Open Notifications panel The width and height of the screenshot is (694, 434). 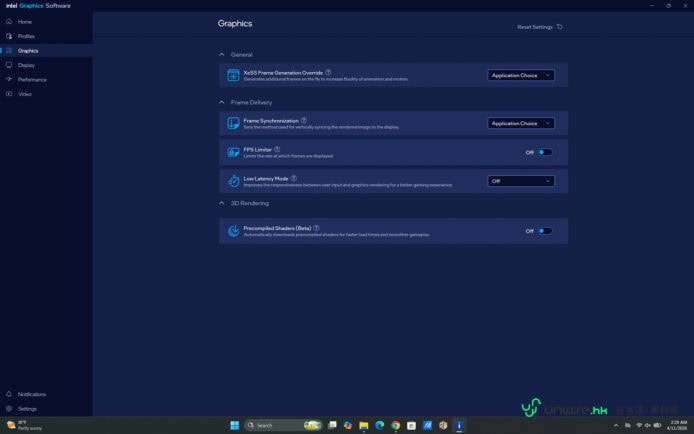tap(31, 394)
